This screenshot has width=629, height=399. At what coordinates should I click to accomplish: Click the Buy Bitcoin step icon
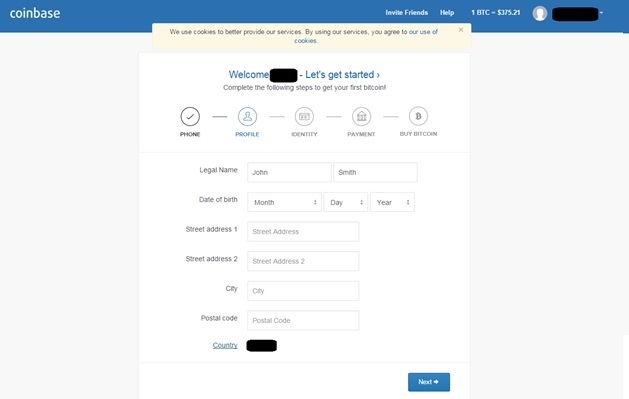pyautogui.click(x=418, y=116)
